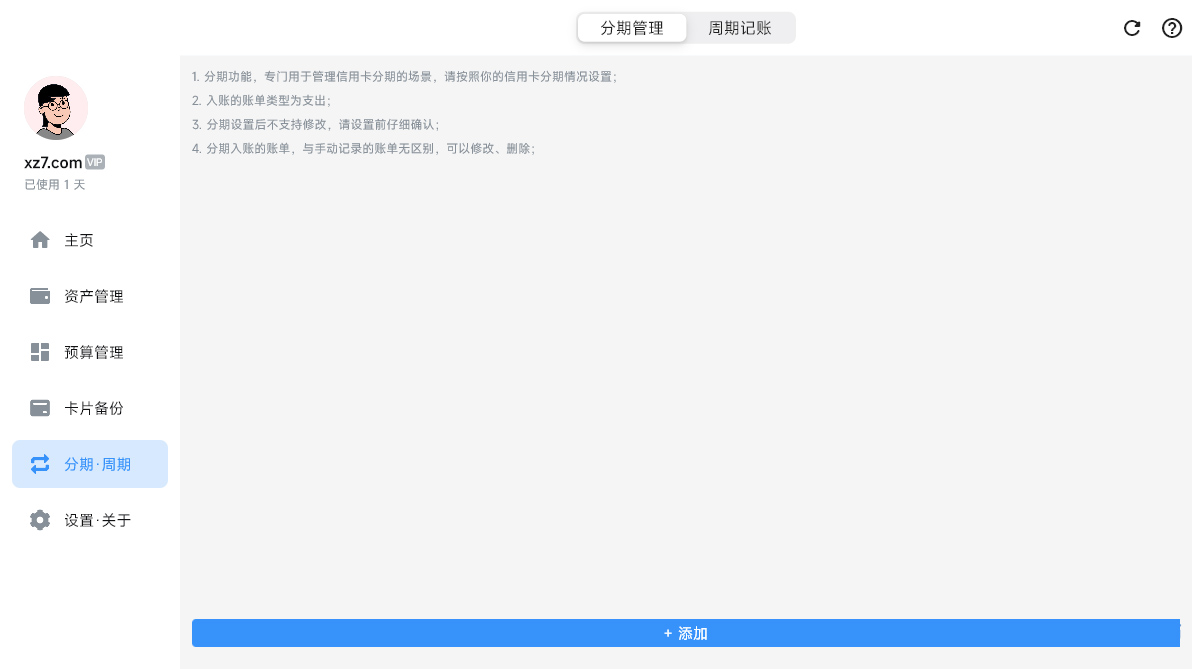Select the 分期·周期 menu item
Viewport: 1192px width, 669px height.
tap(90, 464)
